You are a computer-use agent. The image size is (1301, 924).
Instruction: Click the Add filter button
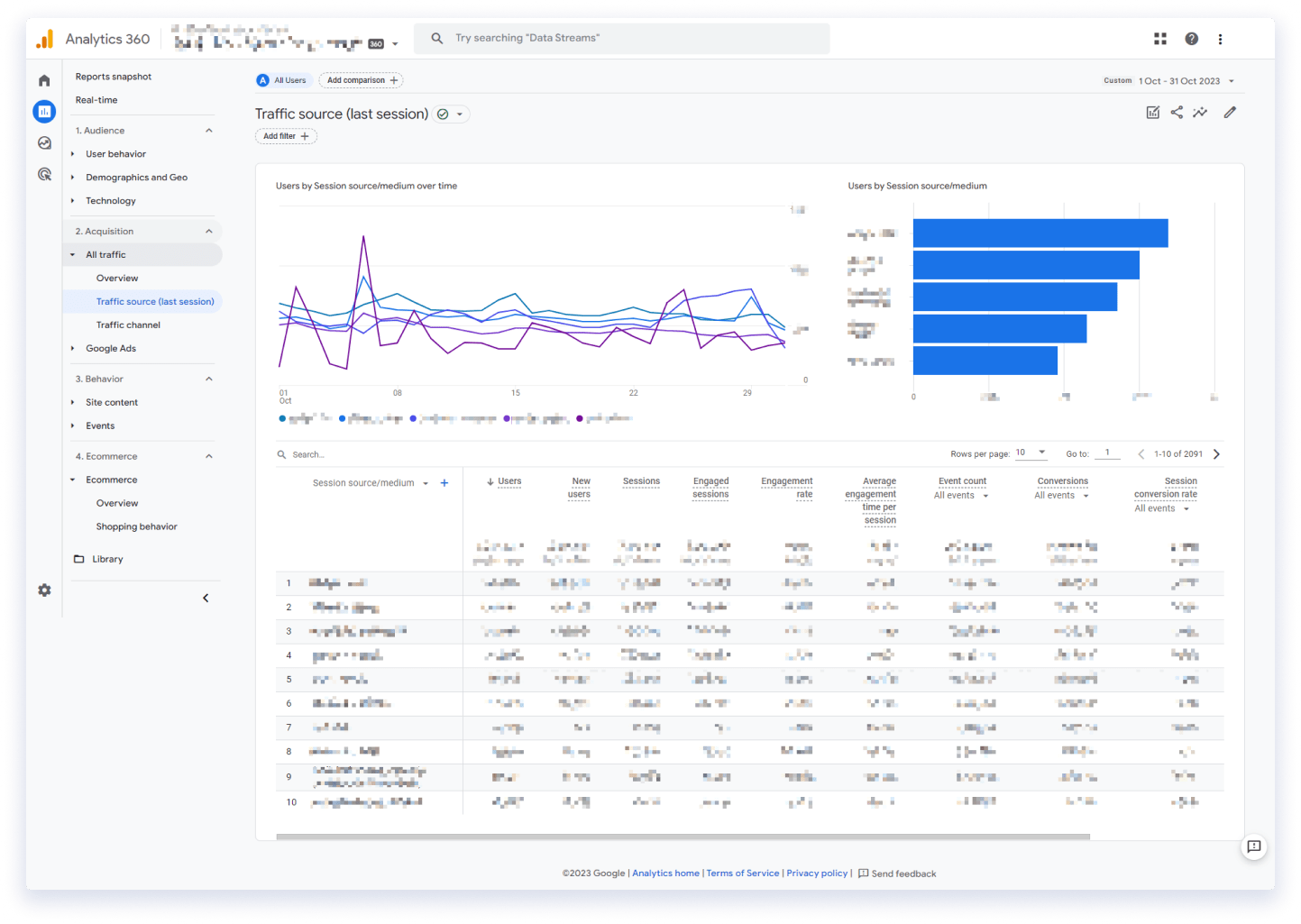[x=286, y=136]
